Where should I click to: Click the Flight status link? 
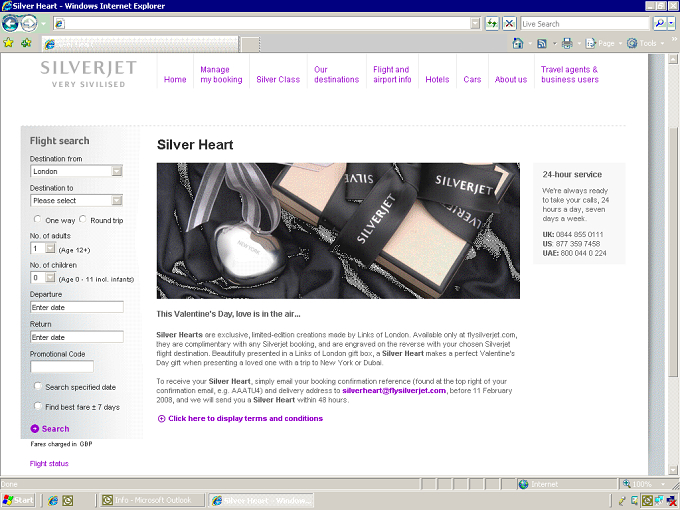pos(49,464)
